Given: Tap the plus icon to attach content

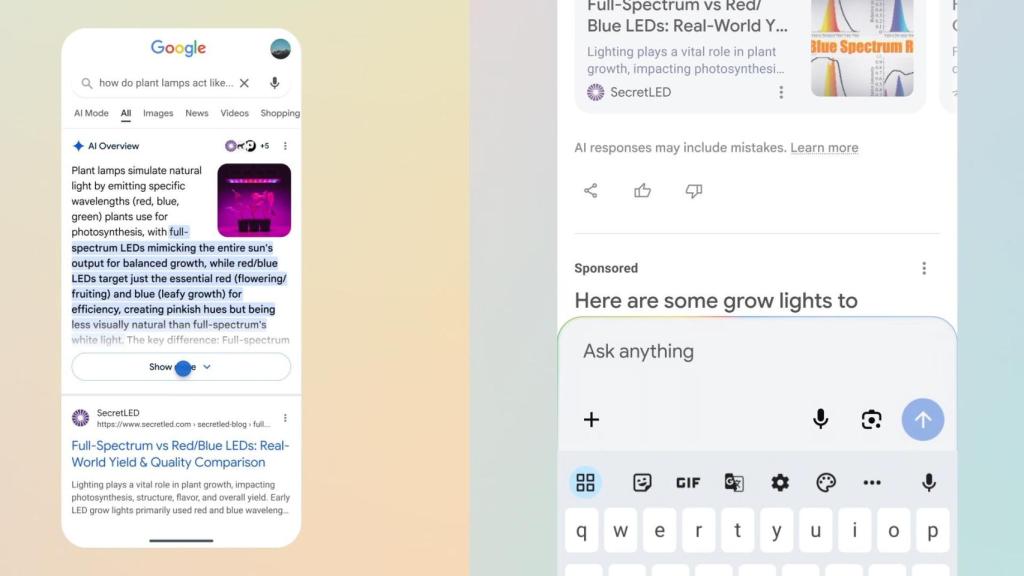Looking at the screenshot, I should click(x=591, y=420).
